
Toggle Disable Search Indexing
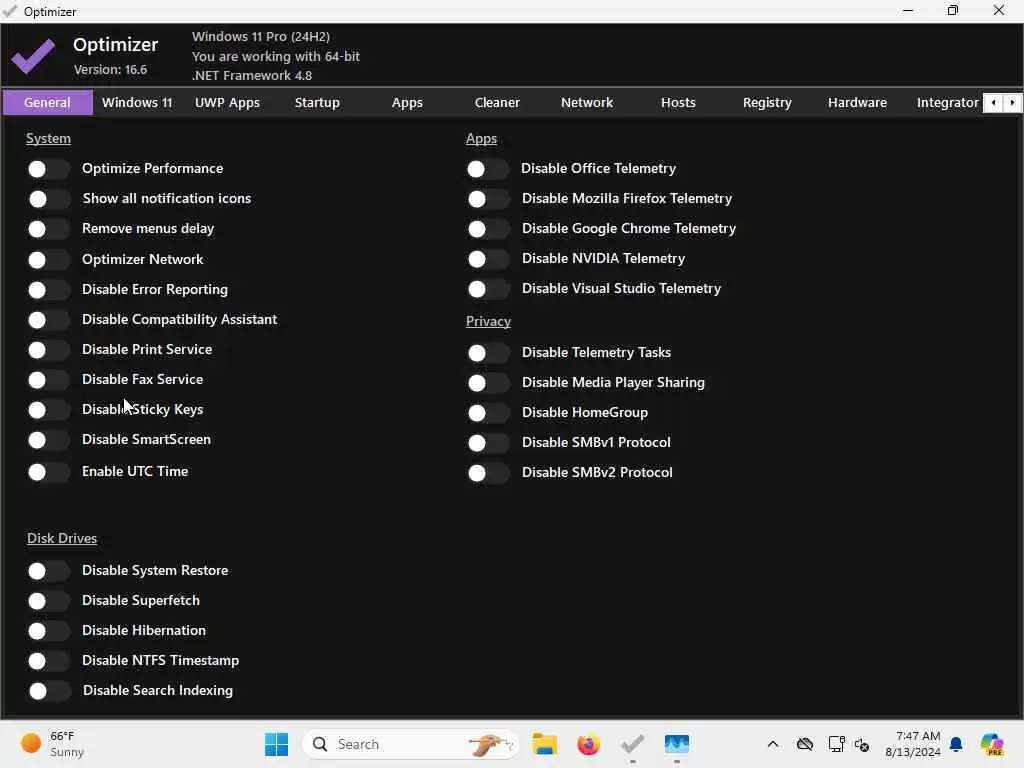48,692
